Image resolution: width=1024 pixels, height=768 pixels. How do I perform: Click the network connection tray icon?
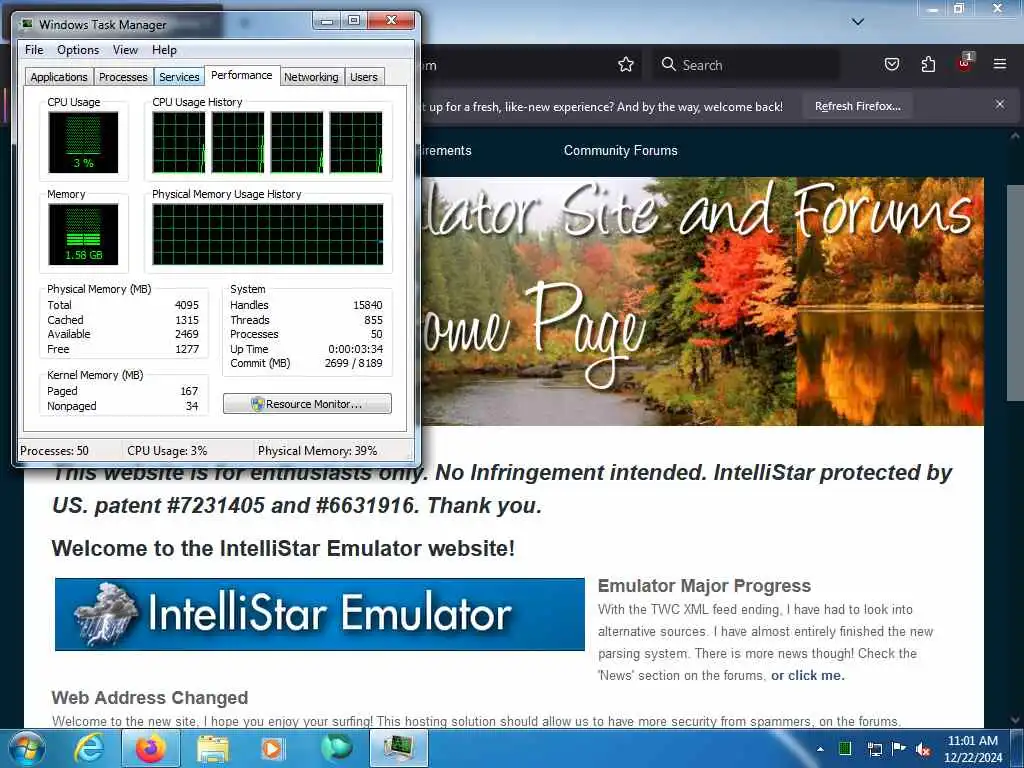click(x=875, y=749)
